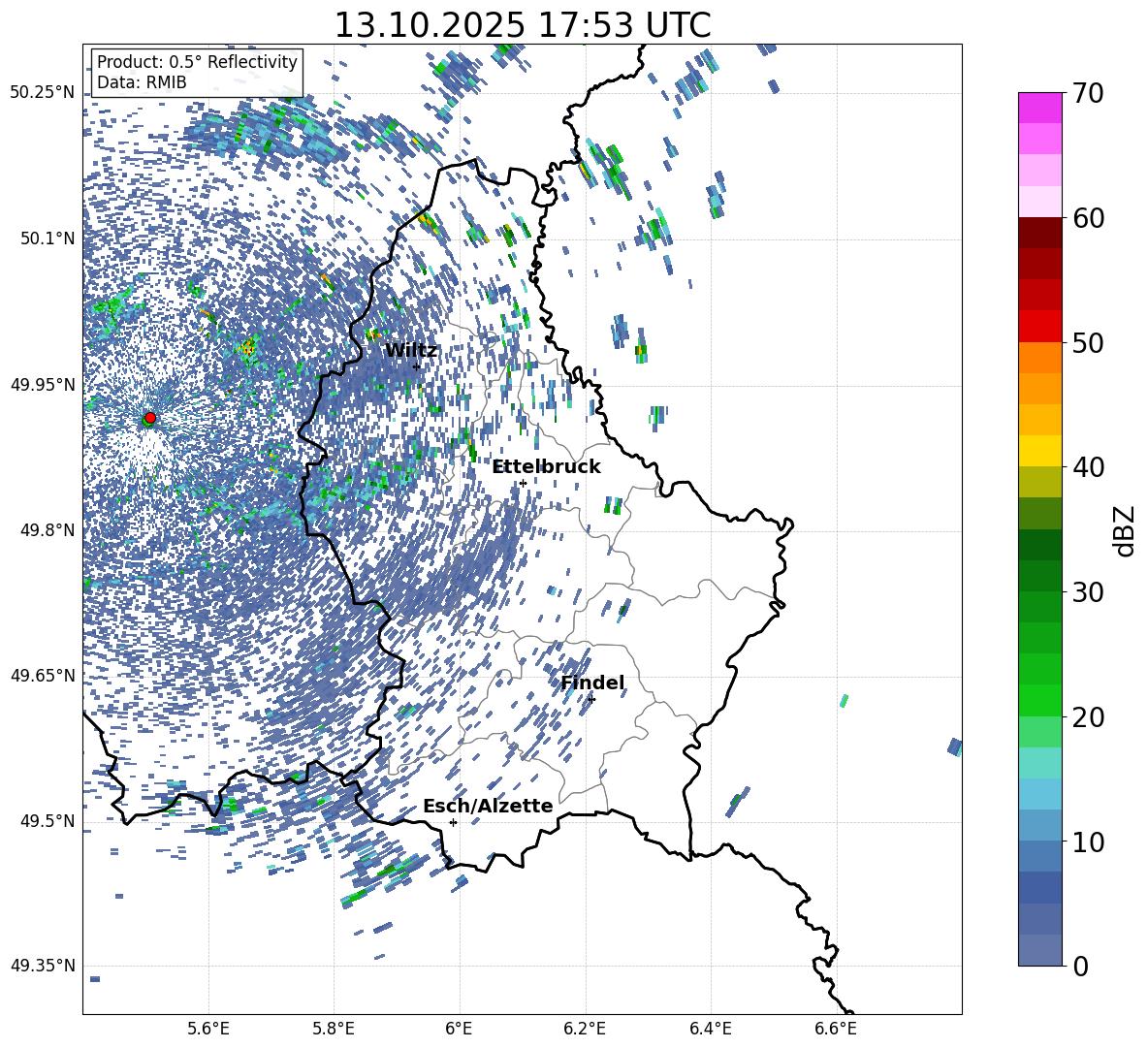Click the colorbar tick value 20
Viewport: 1148px width, 1048px height.
1087,717
